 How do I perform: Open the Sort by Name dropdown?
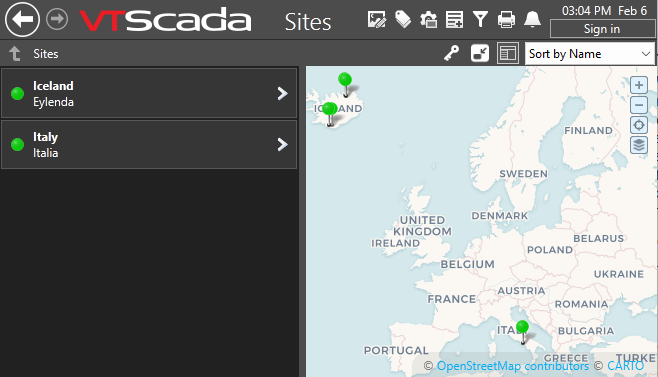point(590,54)
